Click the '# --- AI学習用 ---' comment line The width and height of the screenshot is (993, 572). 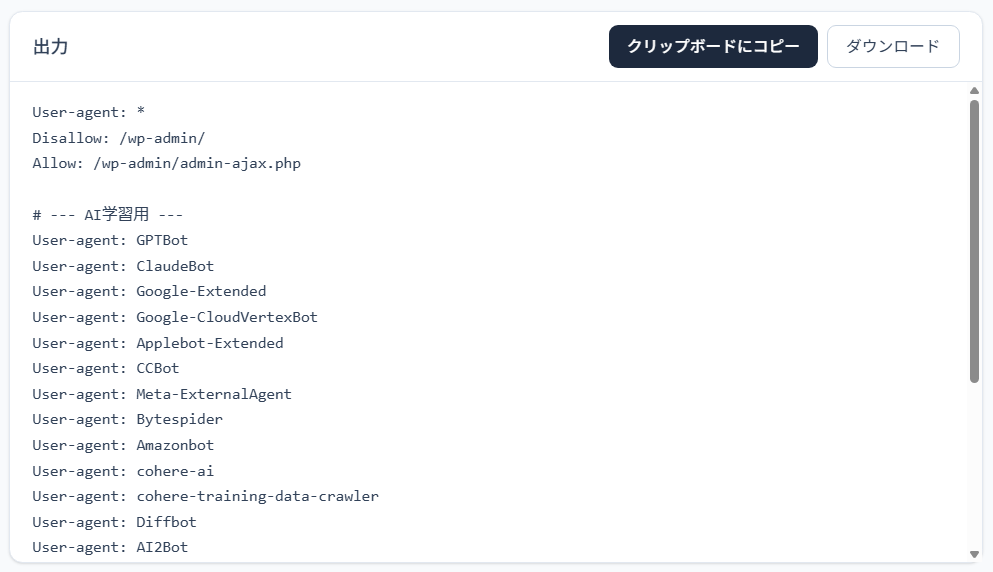pos(107,215)
